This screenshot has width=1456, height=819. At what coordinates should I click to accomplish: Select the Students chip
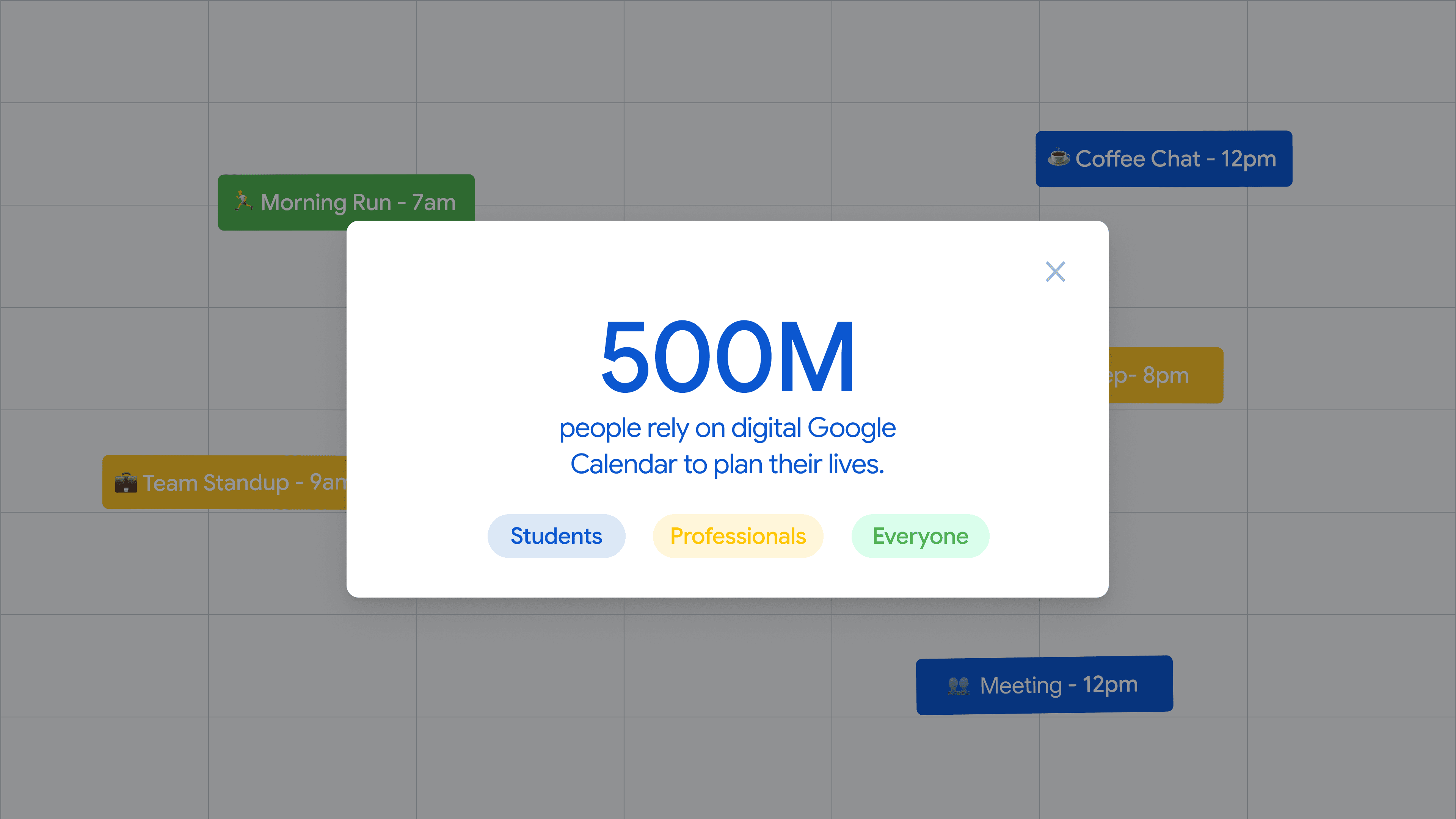[x=556, y=536]
